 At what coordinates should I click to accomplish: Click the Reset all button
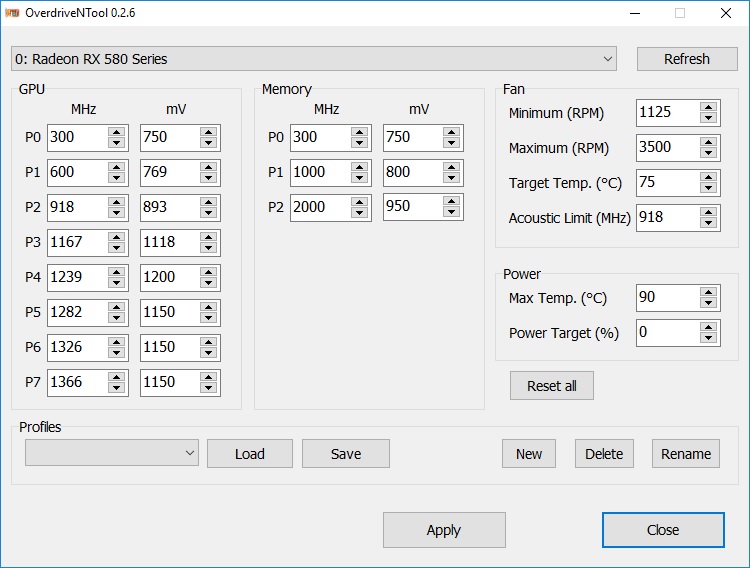(551, 386)
